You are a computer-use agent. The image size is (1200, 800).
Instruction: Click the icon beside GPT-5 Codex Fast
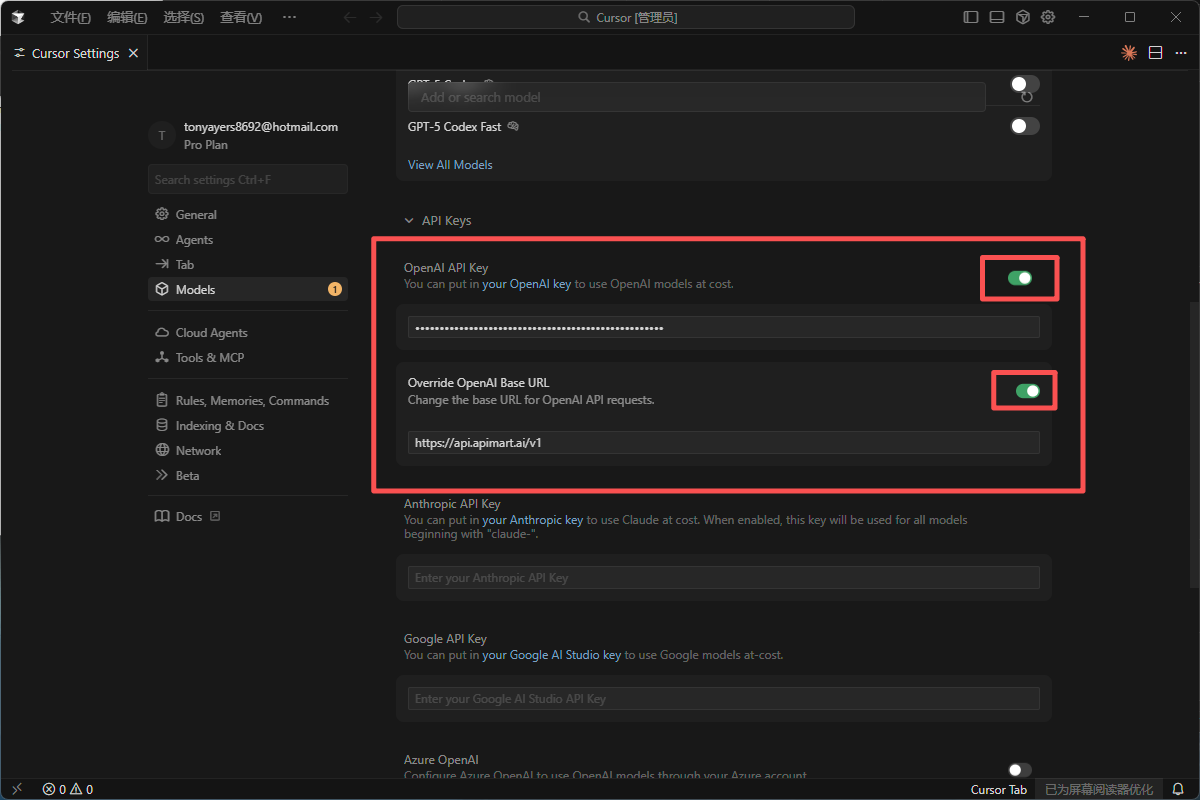click(x=513, y=126)
